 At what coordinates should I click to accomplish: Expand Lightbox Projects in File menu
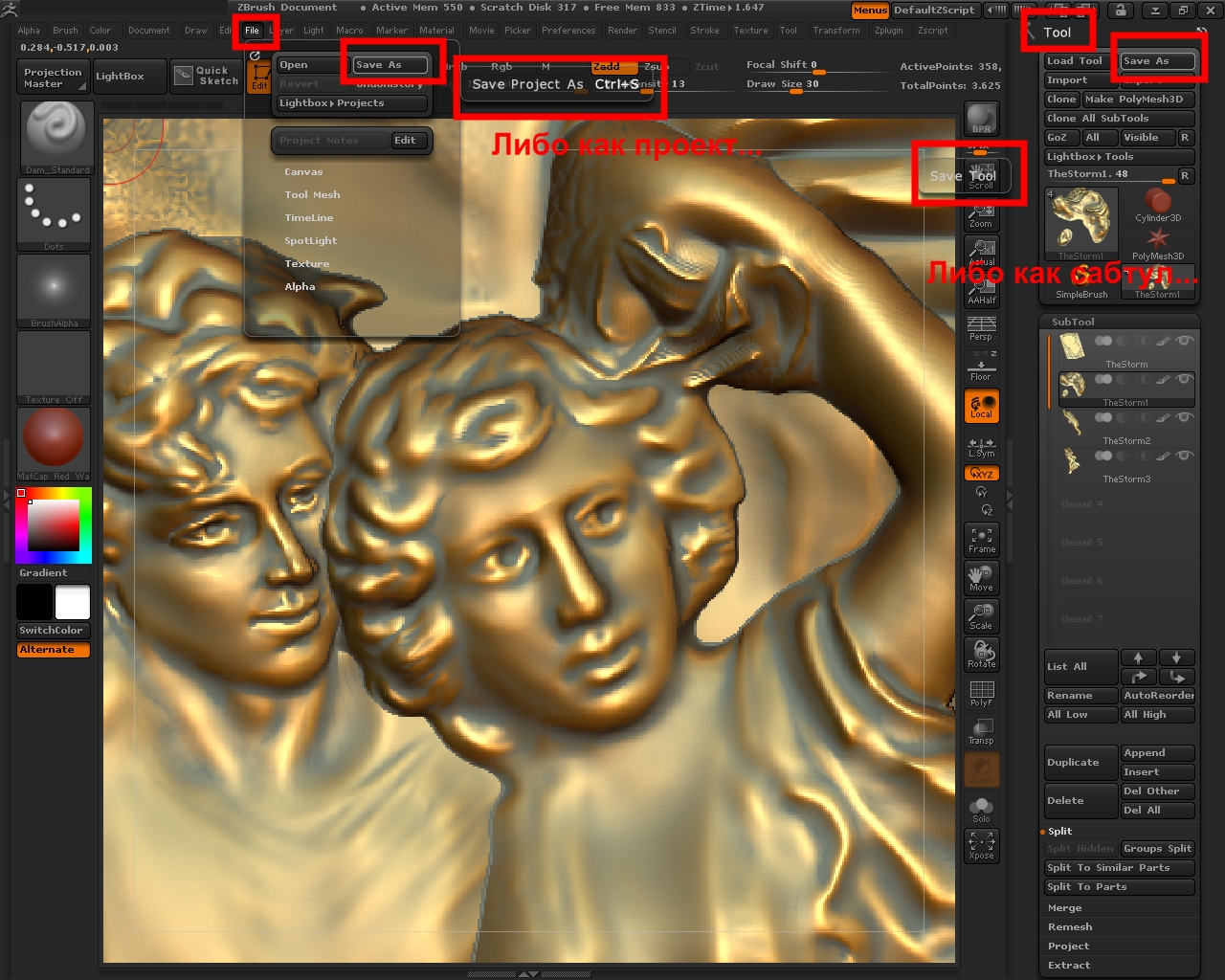pyautogui.click(x=351, y=103)
